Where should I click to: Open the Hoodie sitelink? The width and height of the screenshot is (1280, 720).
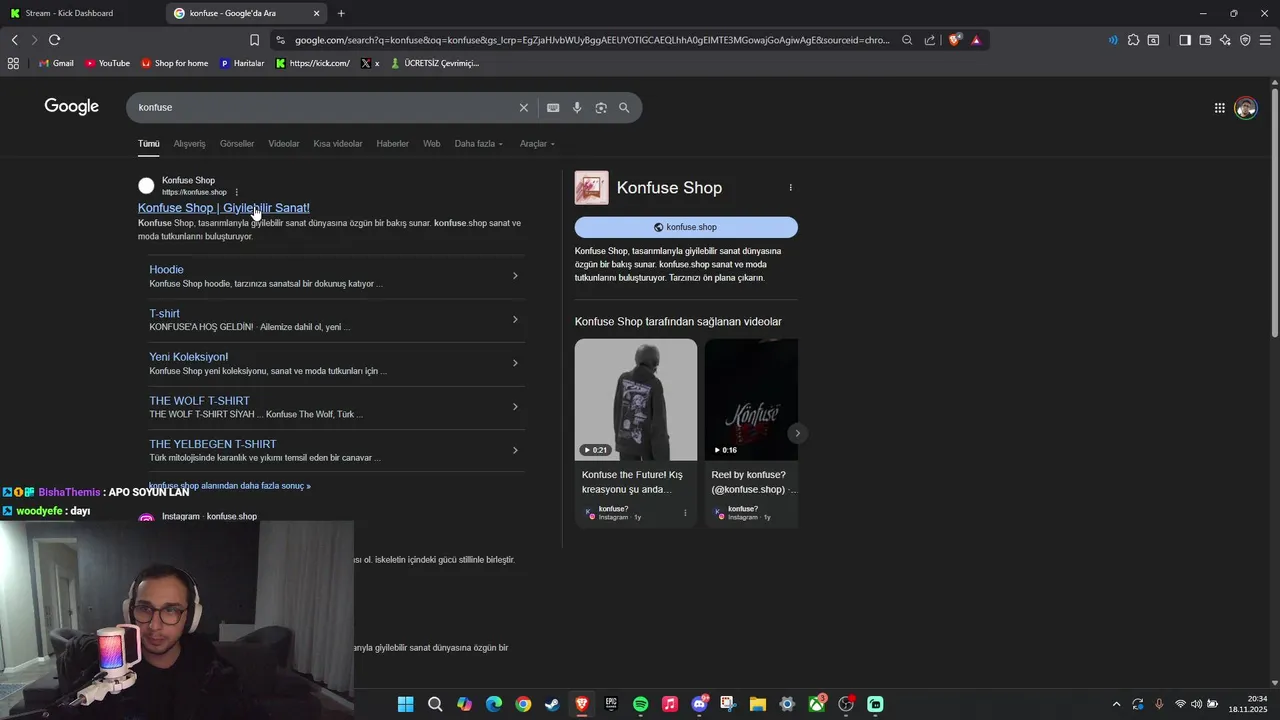tap(166, 270)
